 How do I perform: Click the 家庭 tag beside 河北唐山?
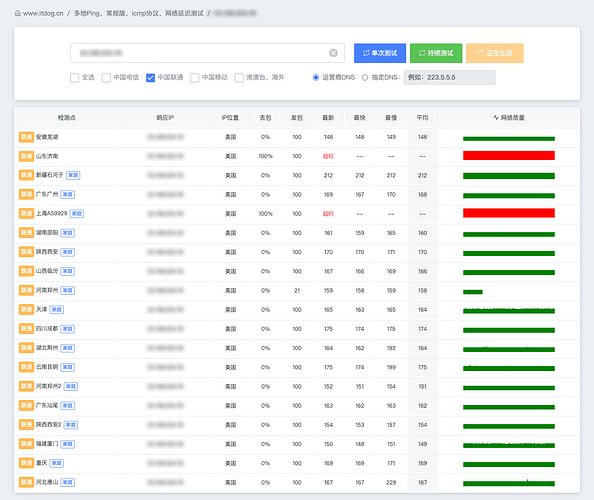(67, 482)
